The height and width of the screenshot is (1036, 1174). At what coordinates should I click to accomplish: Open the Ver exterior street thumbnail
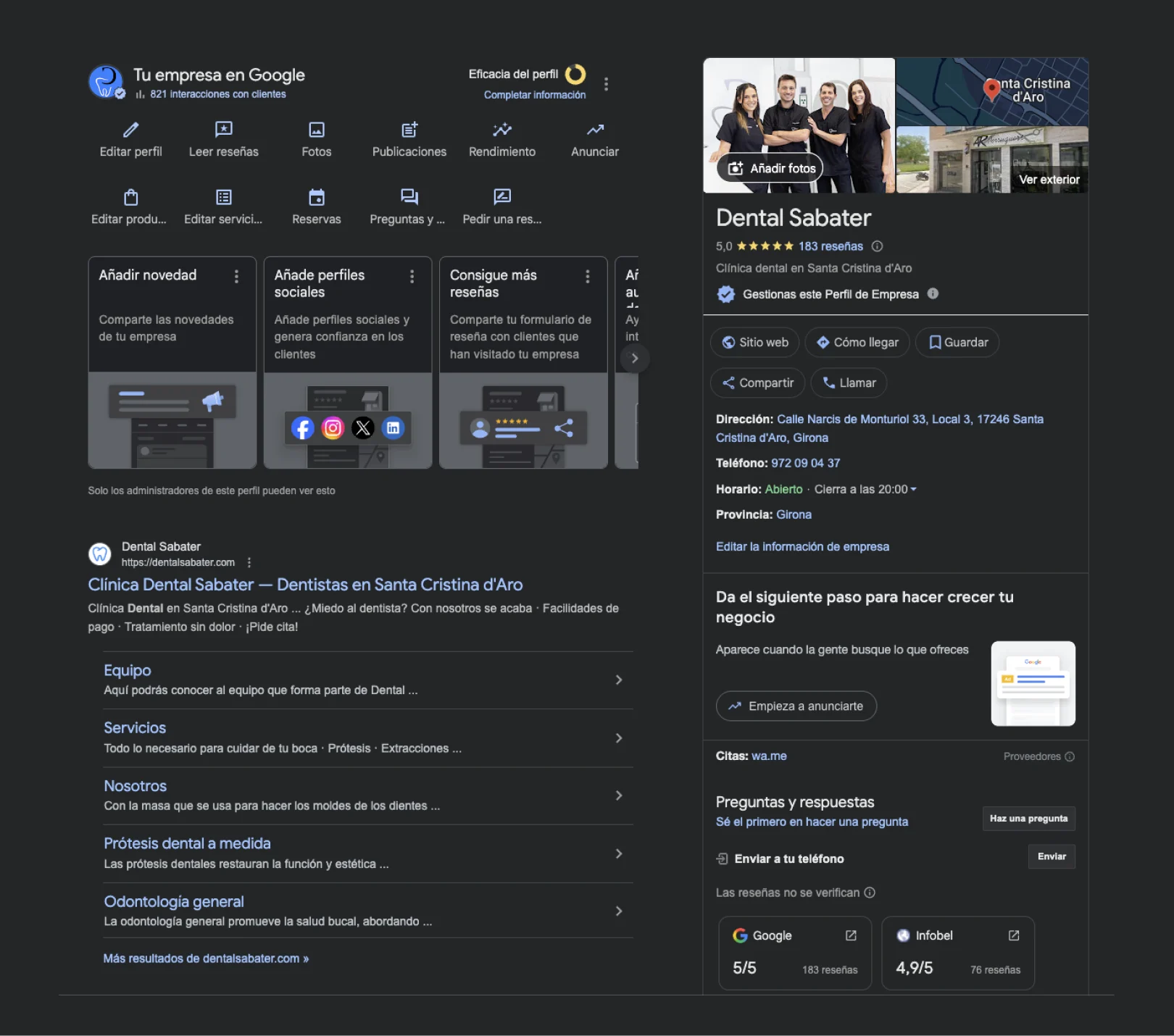pos(1048,179)
